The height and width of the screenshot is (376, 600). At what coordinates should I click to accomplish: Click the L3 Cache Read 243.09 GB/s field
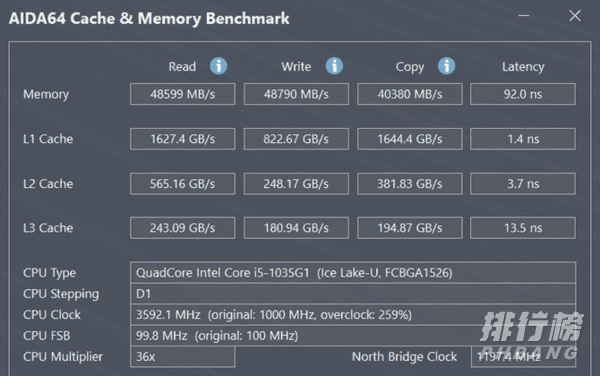tap(183, 228)
